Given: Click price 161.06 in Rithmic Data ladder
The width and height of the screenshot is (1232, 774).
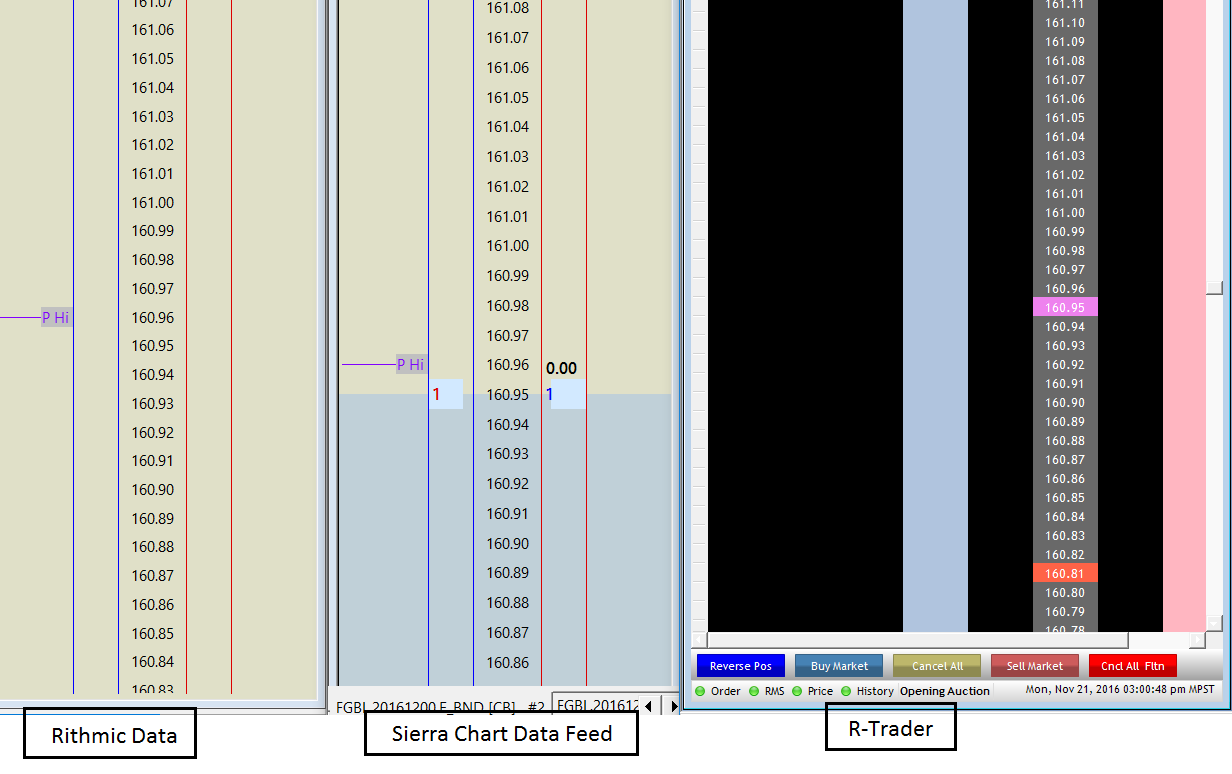Looking at the screenshot, I should [153, 30].
